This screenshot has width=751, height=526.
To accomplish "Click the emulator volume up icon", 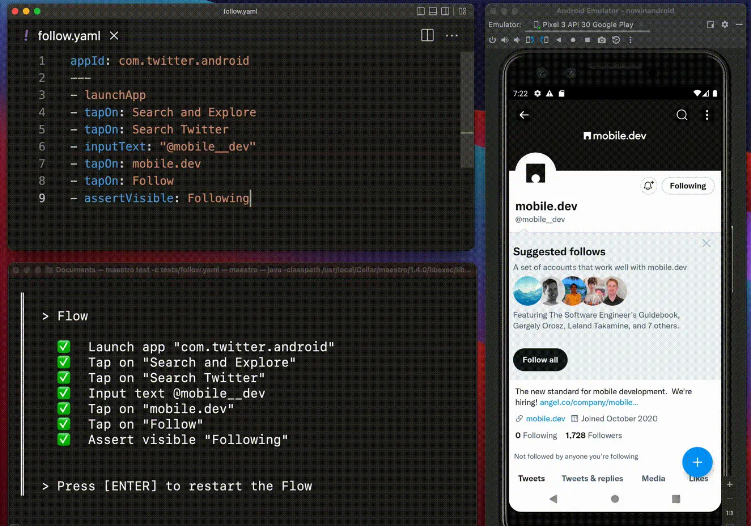I will coord(504,40).
